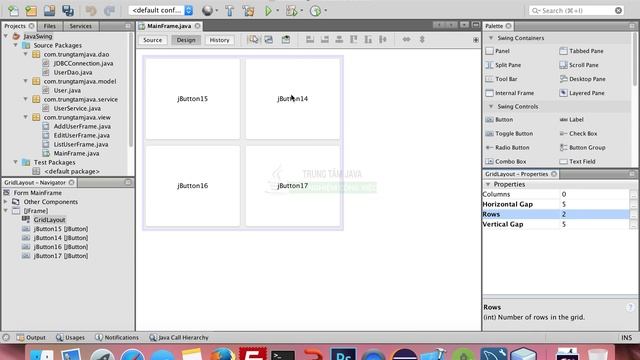Click the Save All toolbar icon
640x360 pixels.
click(68, 11)
